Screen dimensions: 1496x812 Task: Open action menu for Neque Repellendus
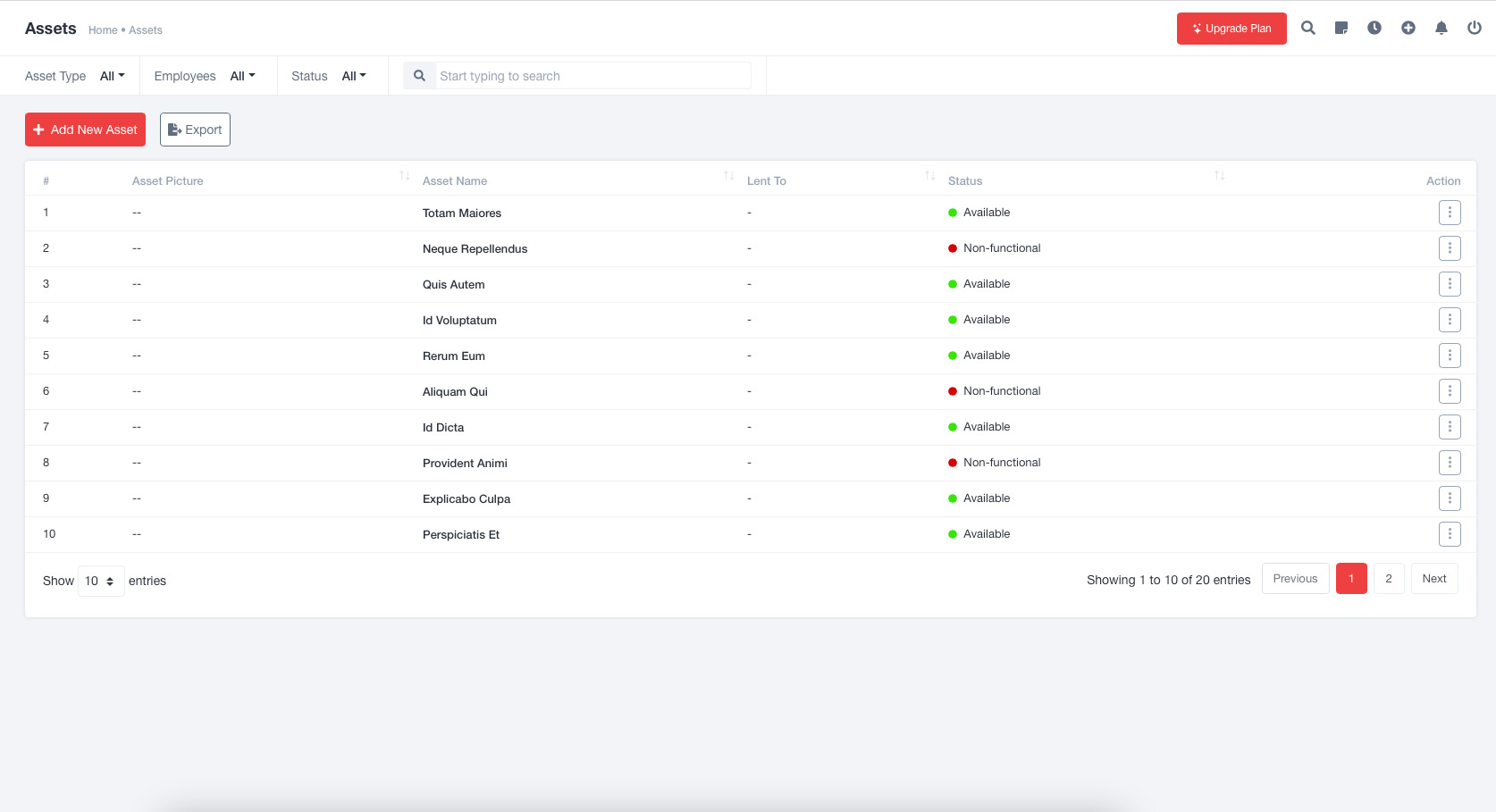1450,248
